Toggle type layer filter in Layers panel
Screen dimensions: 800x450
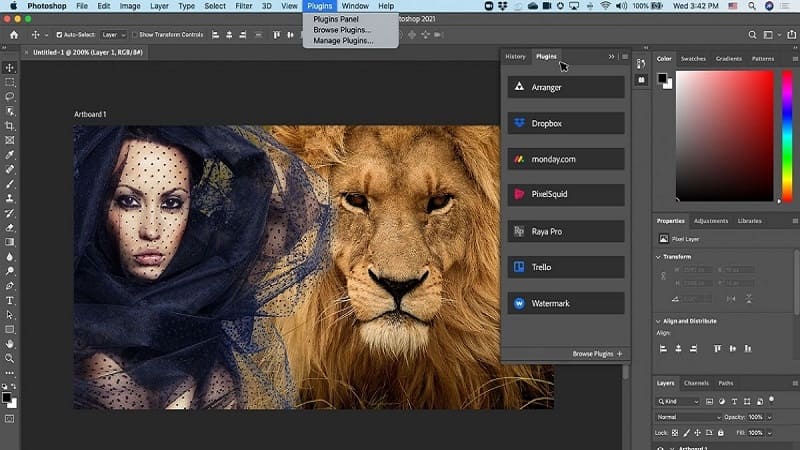734,402
